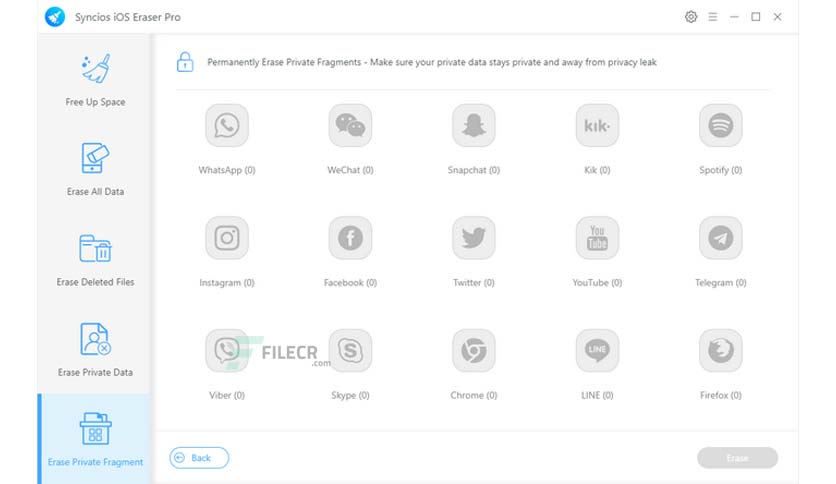
Task: Switch to Erase All Data label
Action: [x=95, y=191]
